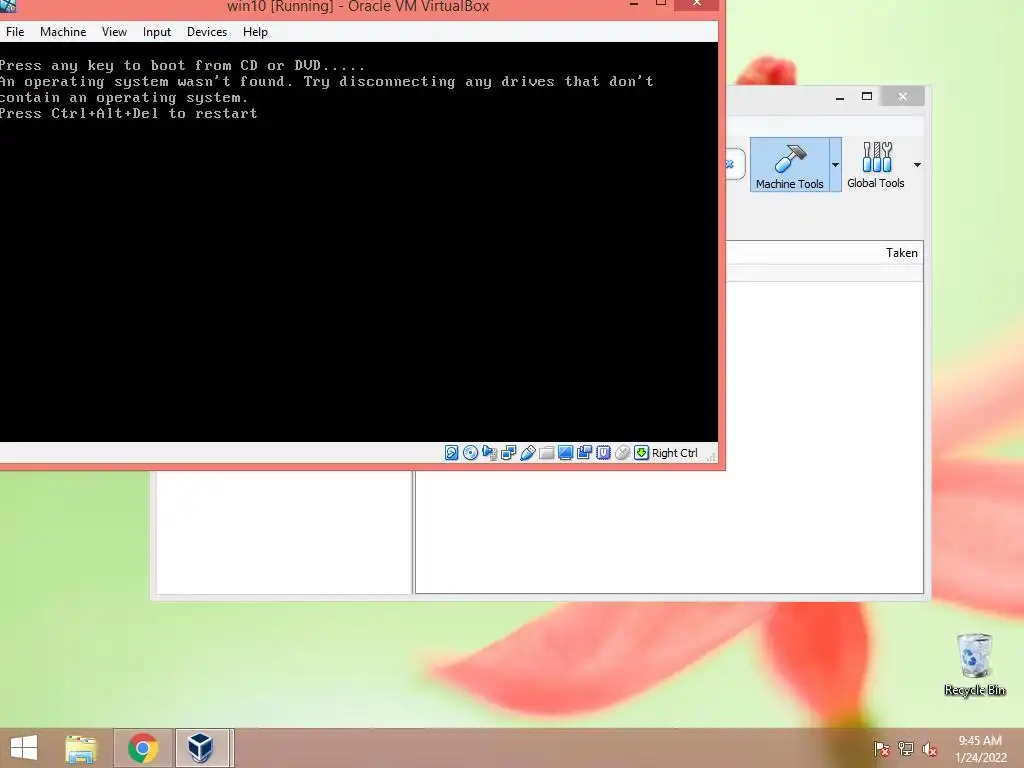Click the network tray icon
1024x768 pixels.
(906, 749)
